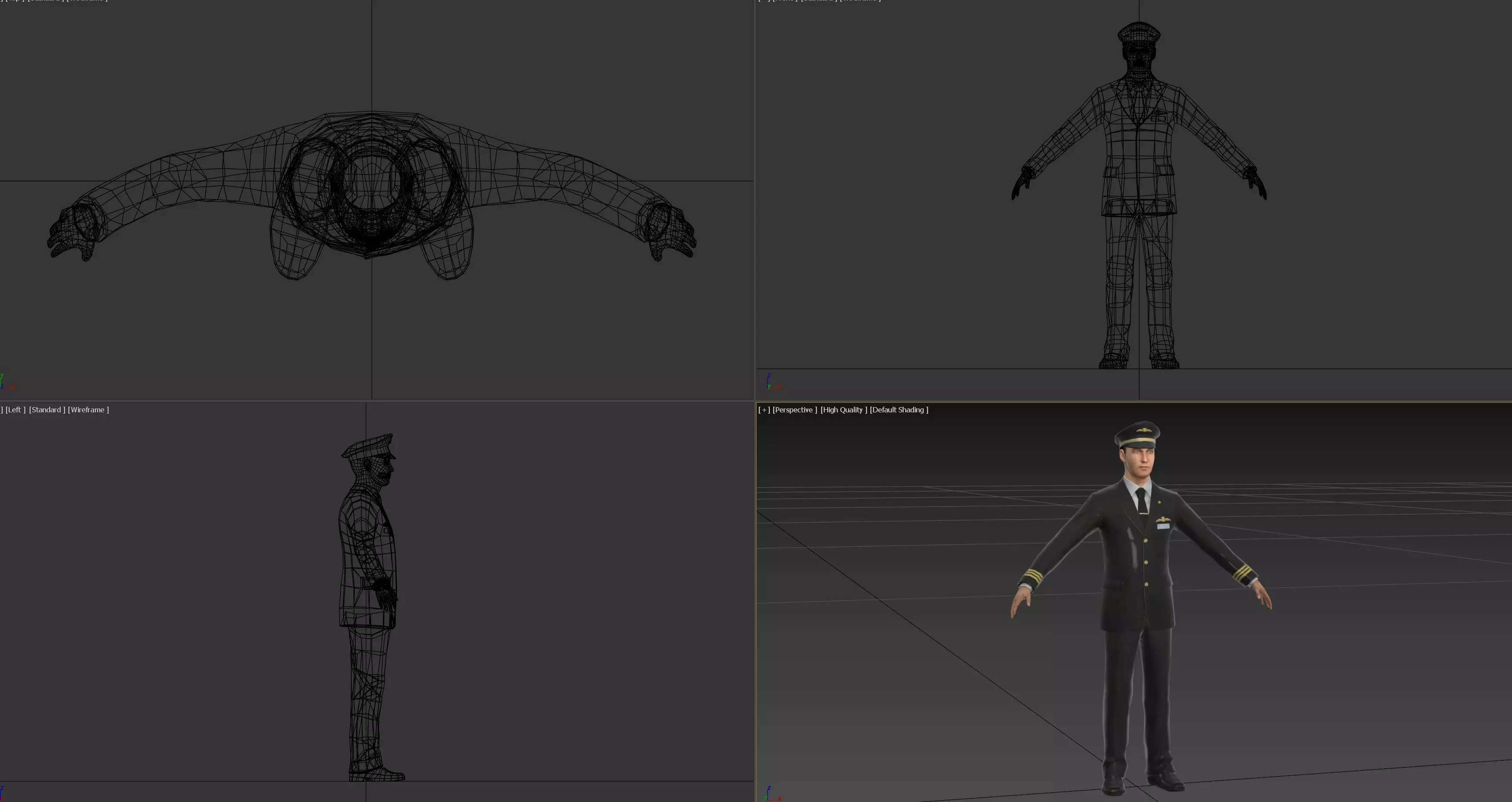Click the Left viewport name label
The height and width of the screenshot is (802, 1512).
(x=15, y=410)
